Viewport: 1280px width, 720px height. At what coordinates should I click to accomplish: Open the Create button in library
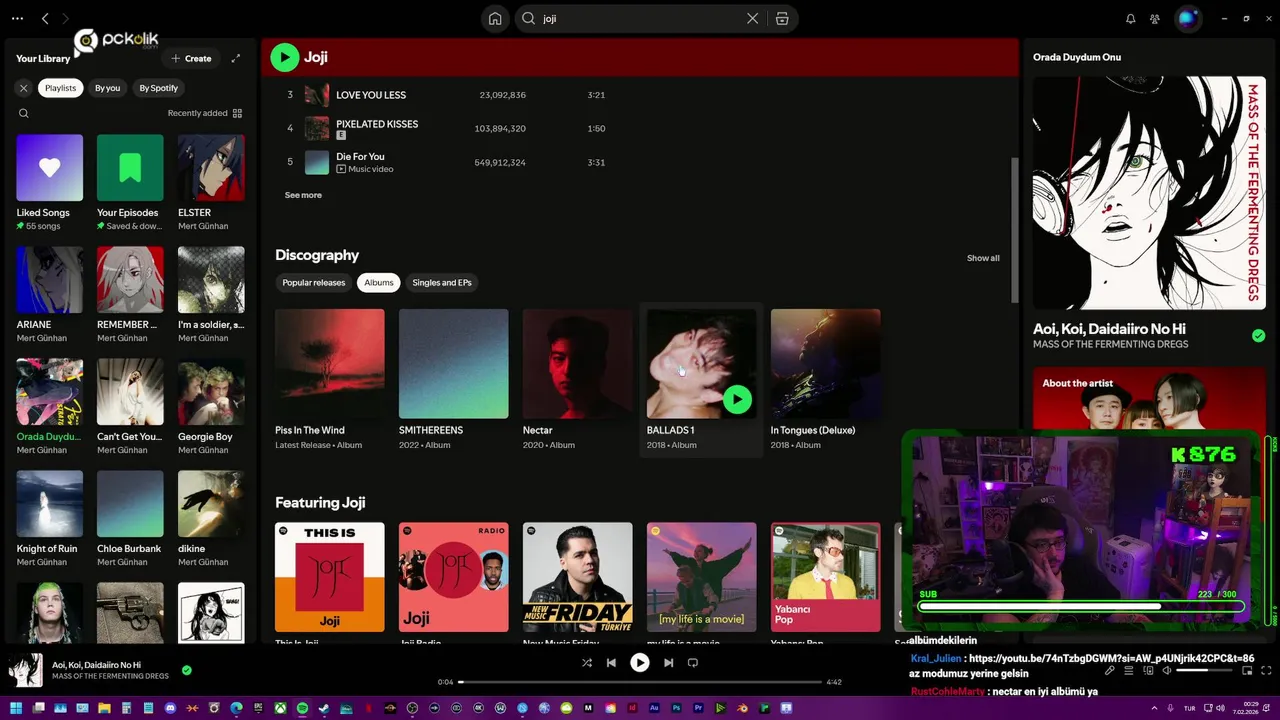(191, 58)
